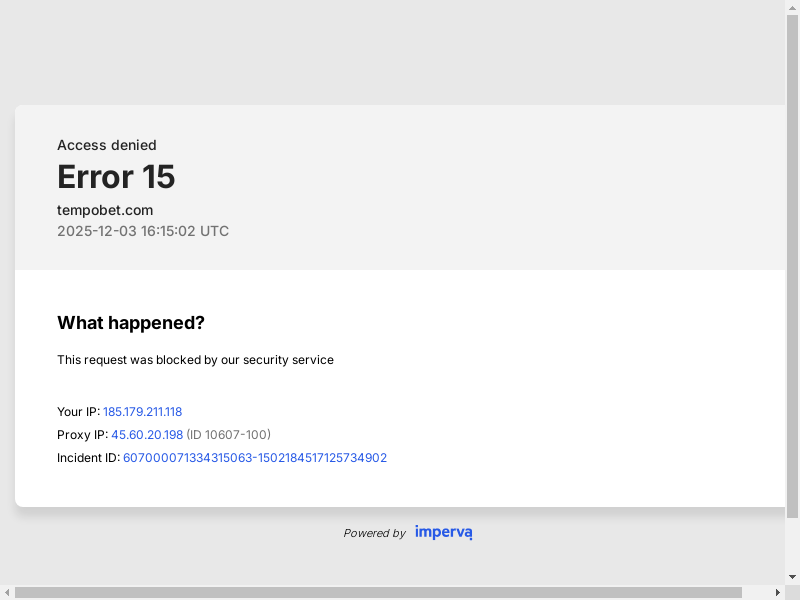Click the horizontal scrollbar right arrow
The width and height of the screenshot is (800, 600).
point(778,592)
